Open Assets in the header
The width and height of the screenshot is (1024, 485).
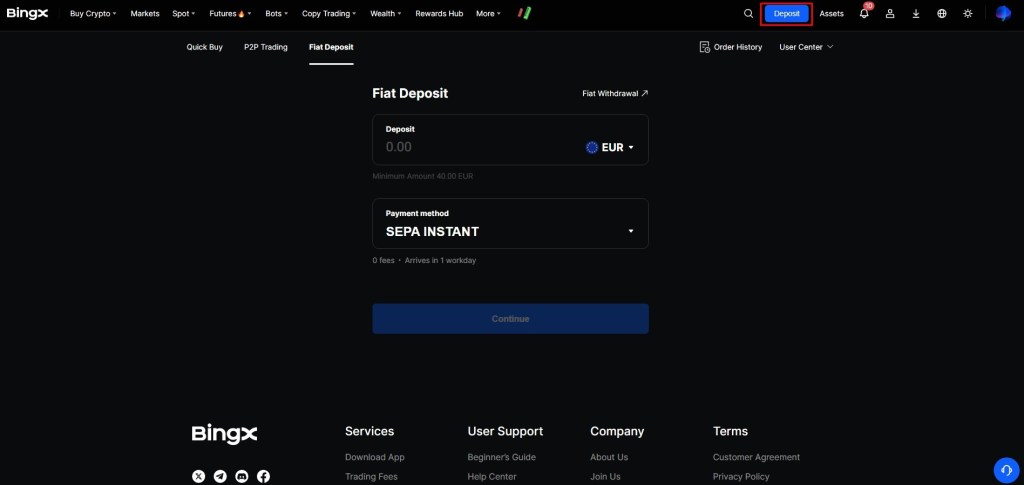[831, 14]
